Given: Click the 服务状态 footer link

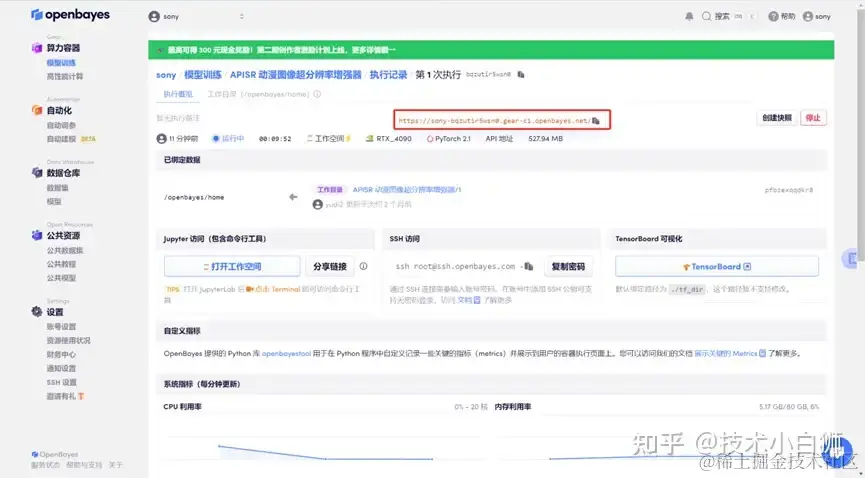Looking at the screenshot, I should pyautogui.click(x=45, y=465).
